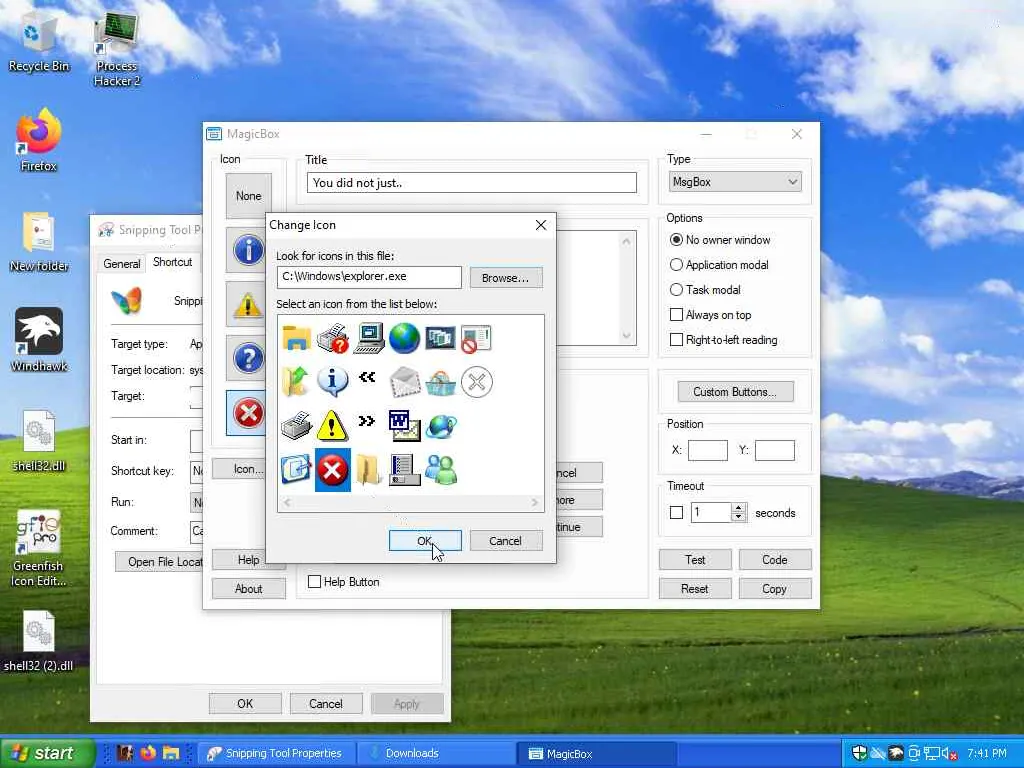Image resolution: width=1024 pixels, height=768 pixels.
Task: Click the Code button in MagicBox
Action: tap(775, 560)
